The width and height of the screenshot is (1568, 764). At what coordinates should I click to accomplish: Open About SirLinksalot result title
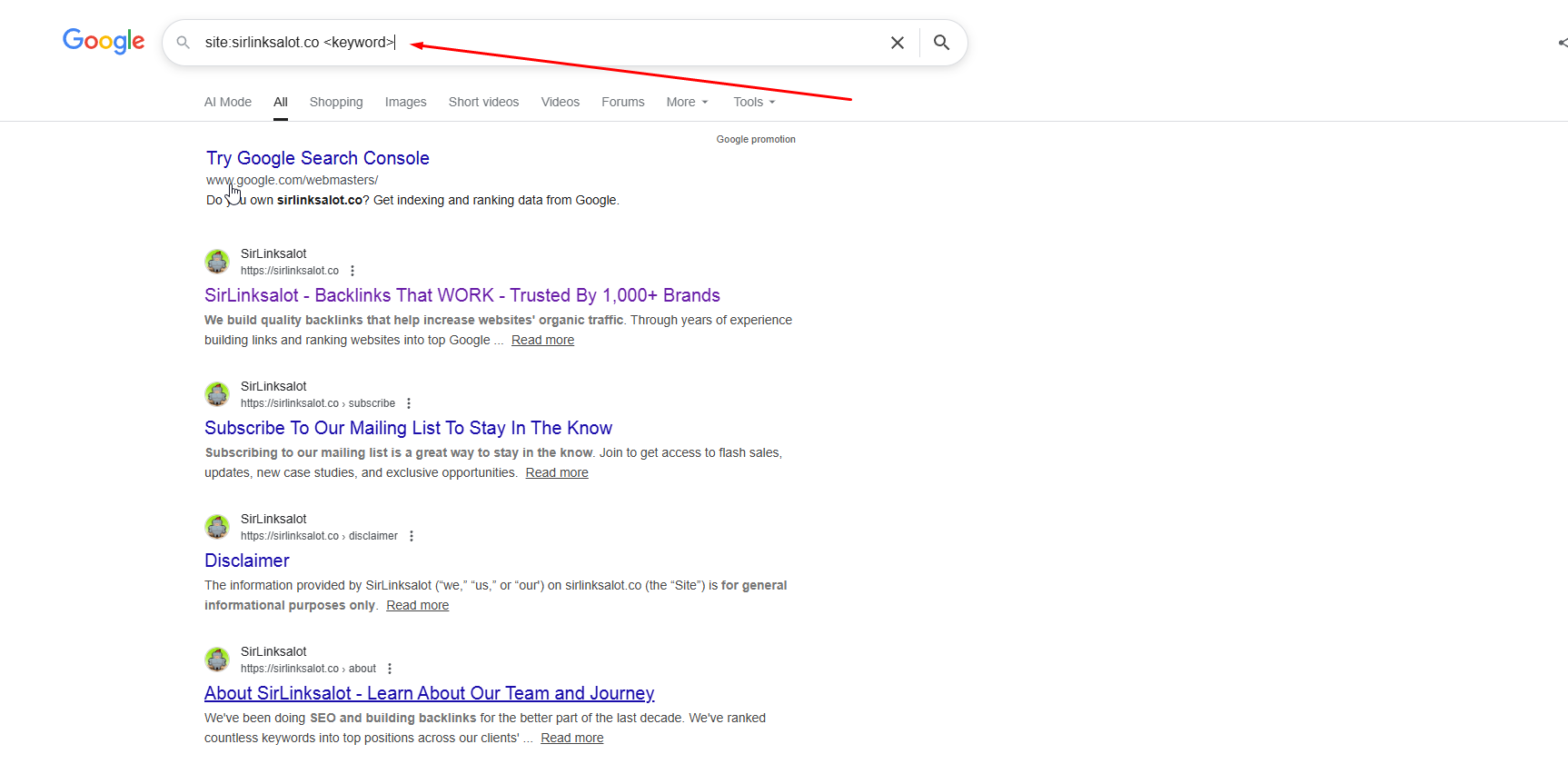[429, 693]
